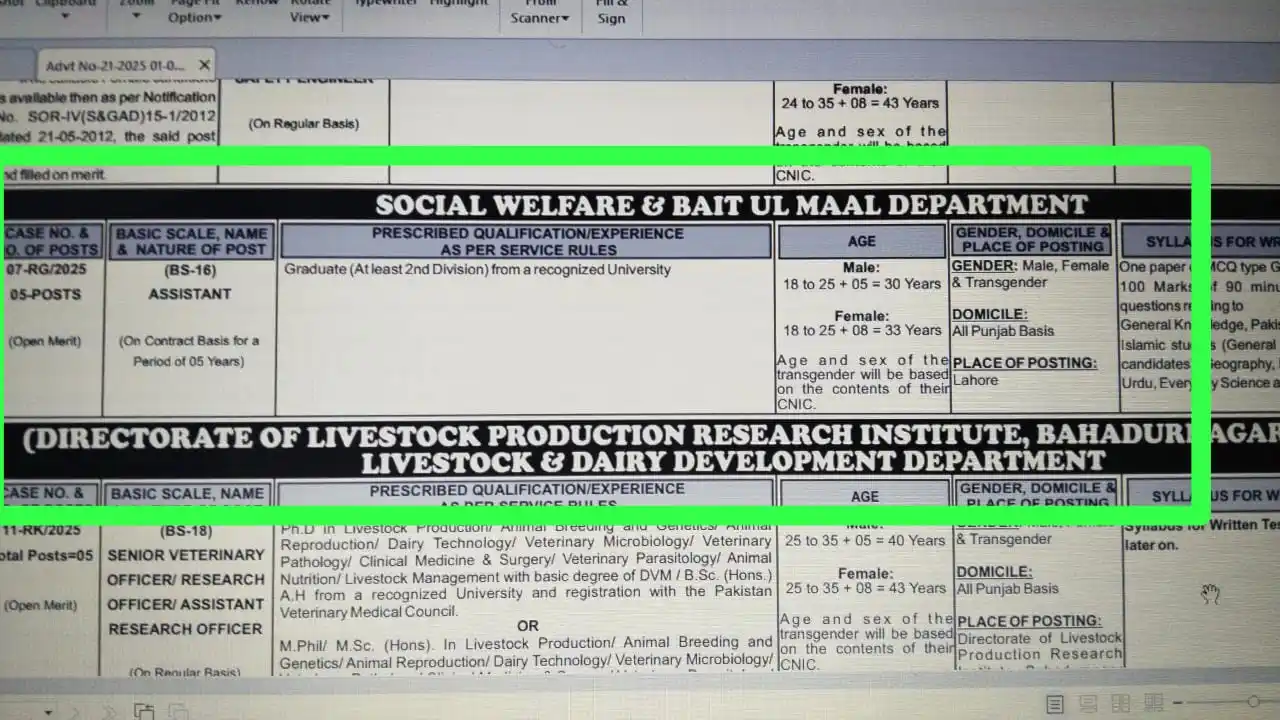Click the 'Lahore' place of posting text
The height and width of the screenshot is (720, 1280).
click(x=975, y=380)
